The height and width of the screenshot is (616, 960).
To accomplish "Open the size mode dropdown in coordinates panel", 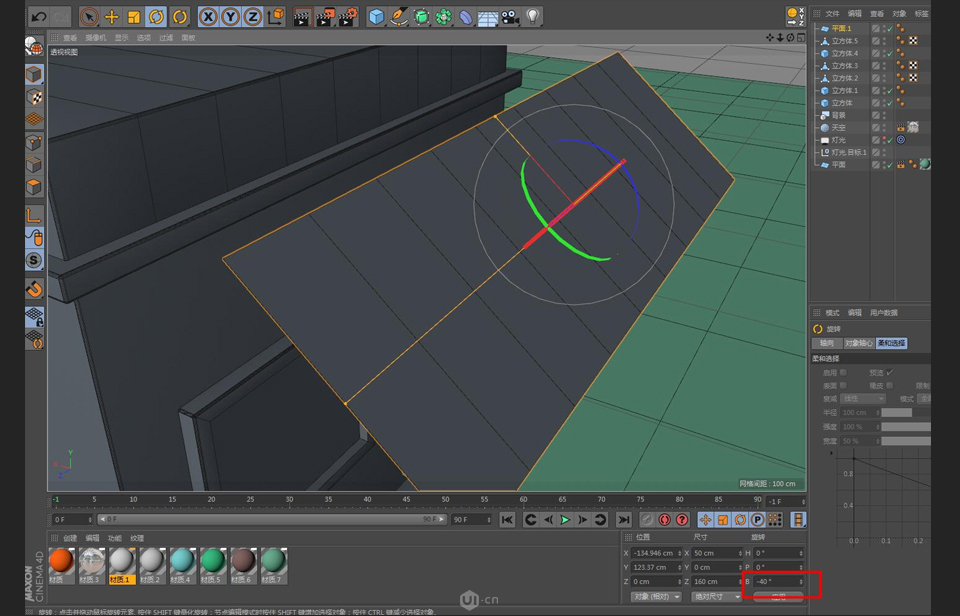I will (715, 595).
